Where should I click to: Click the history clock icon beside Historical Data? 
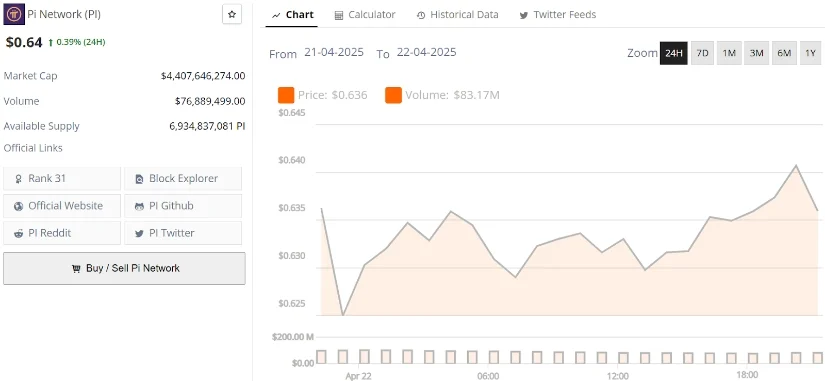coord(421,15)
